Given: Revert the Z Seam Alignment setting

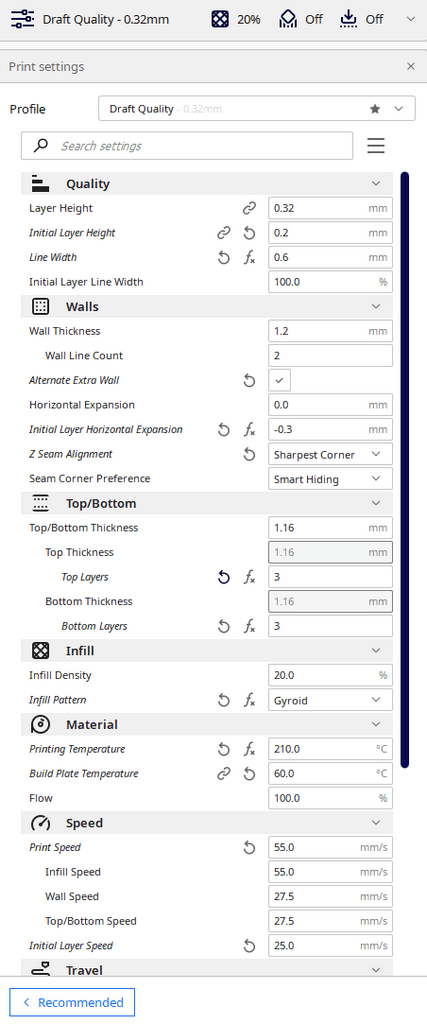Looking at the screenshot, I should [x=249, y=454].
